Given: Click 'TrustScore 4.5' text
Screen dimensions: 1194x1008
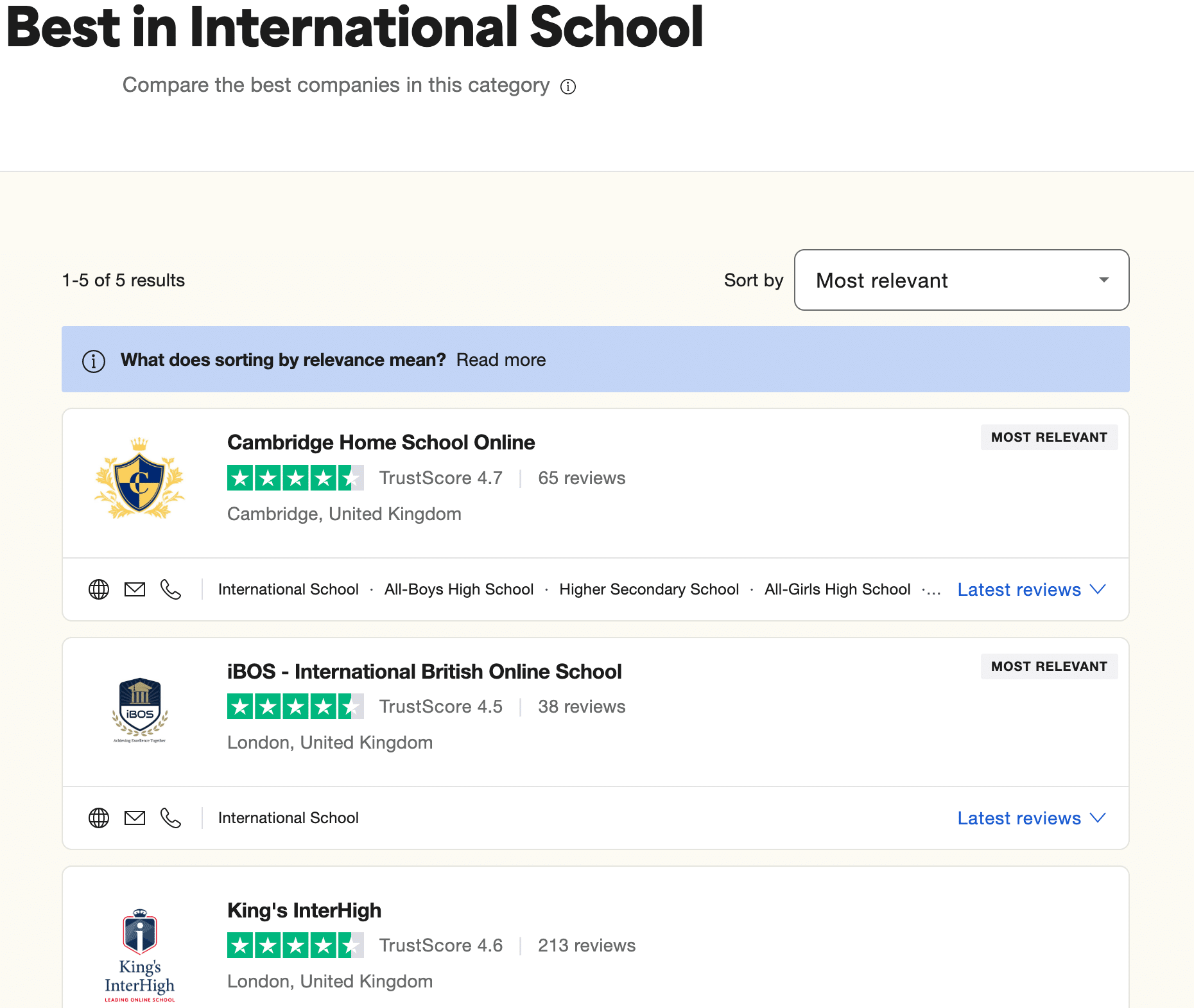Looking at the screenshot, I should click(441, 707).
